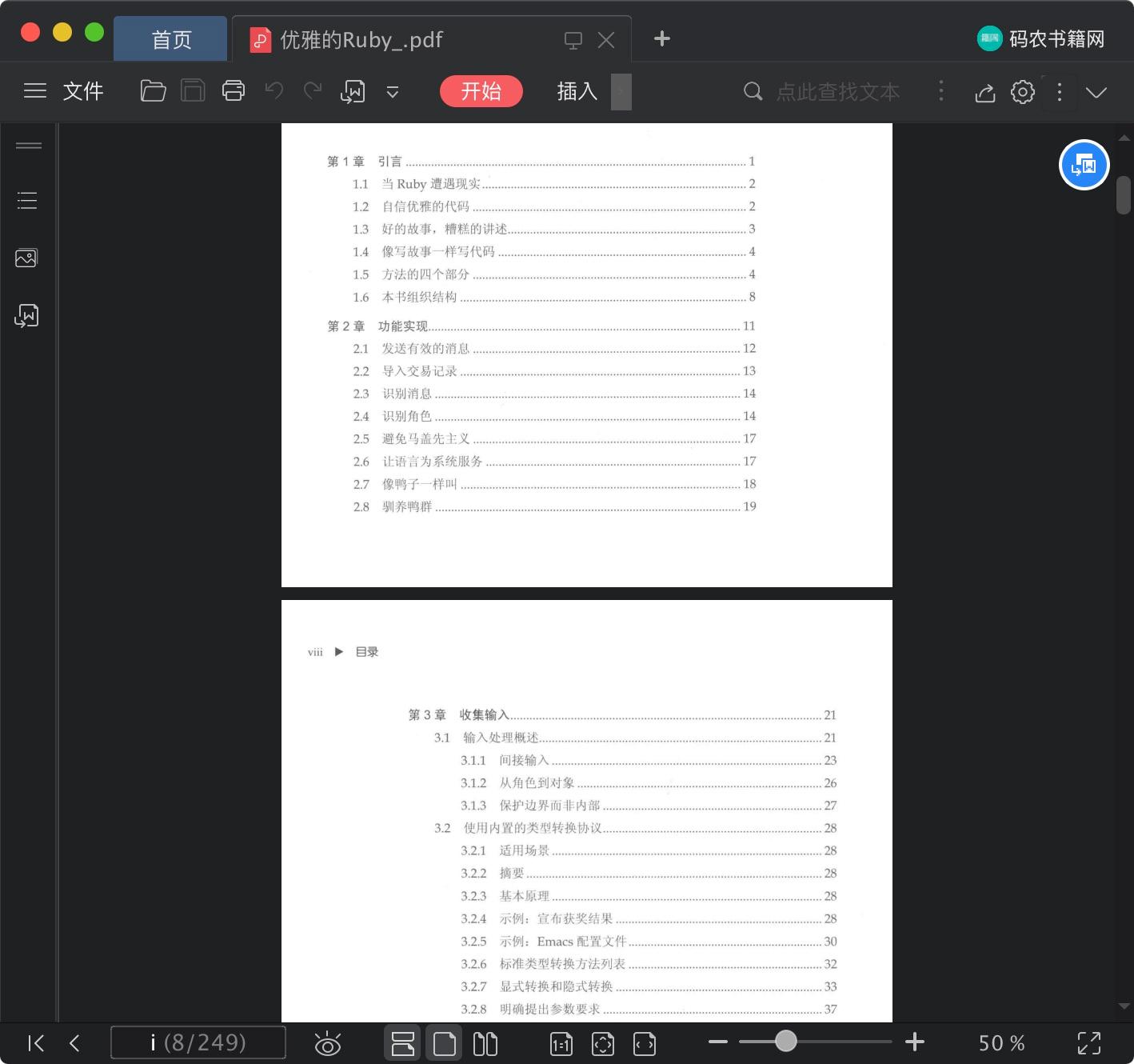Click the vertical scrollbar thumb
Viewport: 1134px width, 1064px height.
(x=1124, y=195)
